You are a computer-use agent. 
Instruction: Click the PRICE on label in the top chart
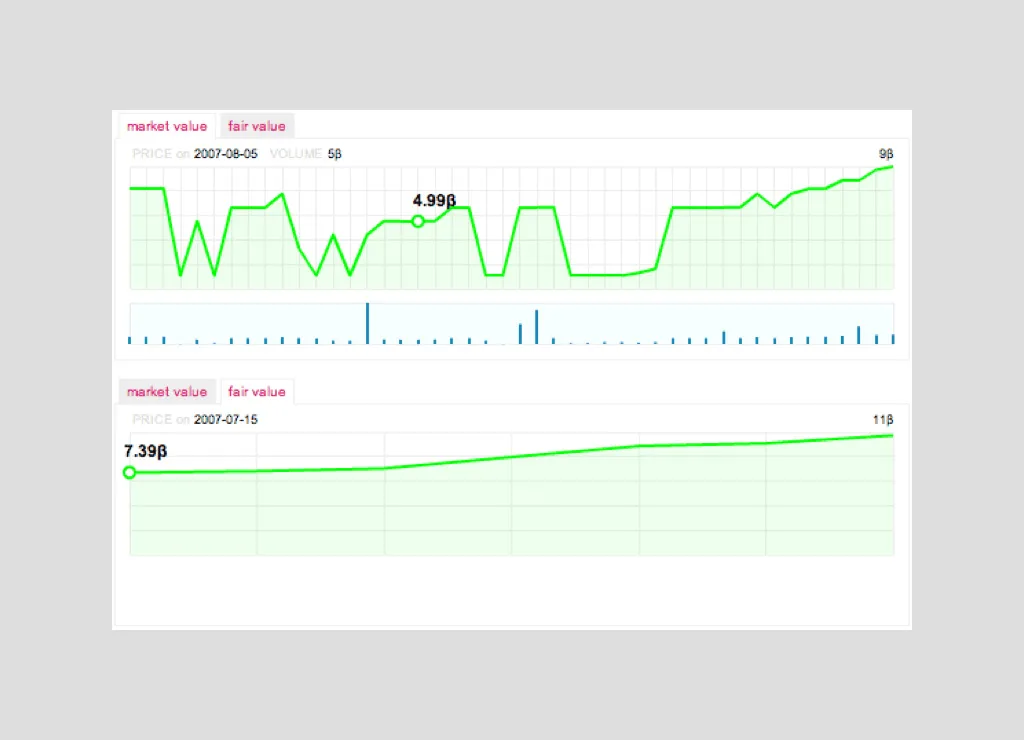(160, 154)
